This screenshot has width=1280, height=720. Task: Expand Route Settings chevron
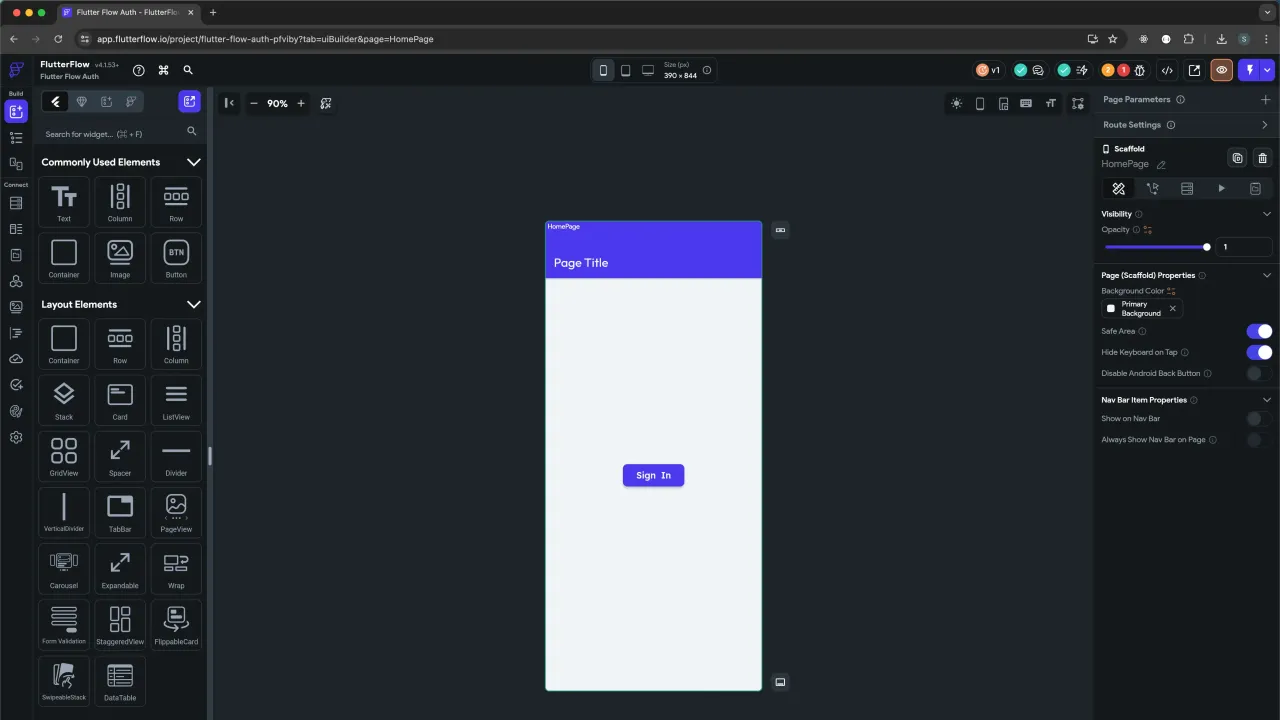tap(1265, 125)
